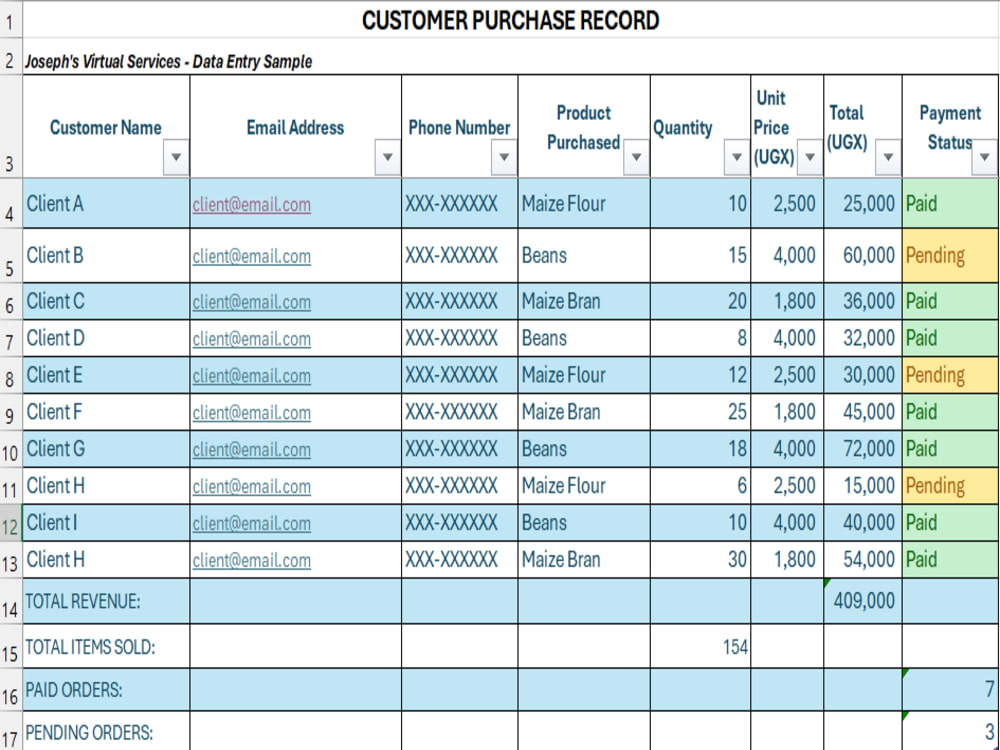Screen dimensions: 1000x750
Task: Select the Client A name cell
Action: [x=107, y=203]
